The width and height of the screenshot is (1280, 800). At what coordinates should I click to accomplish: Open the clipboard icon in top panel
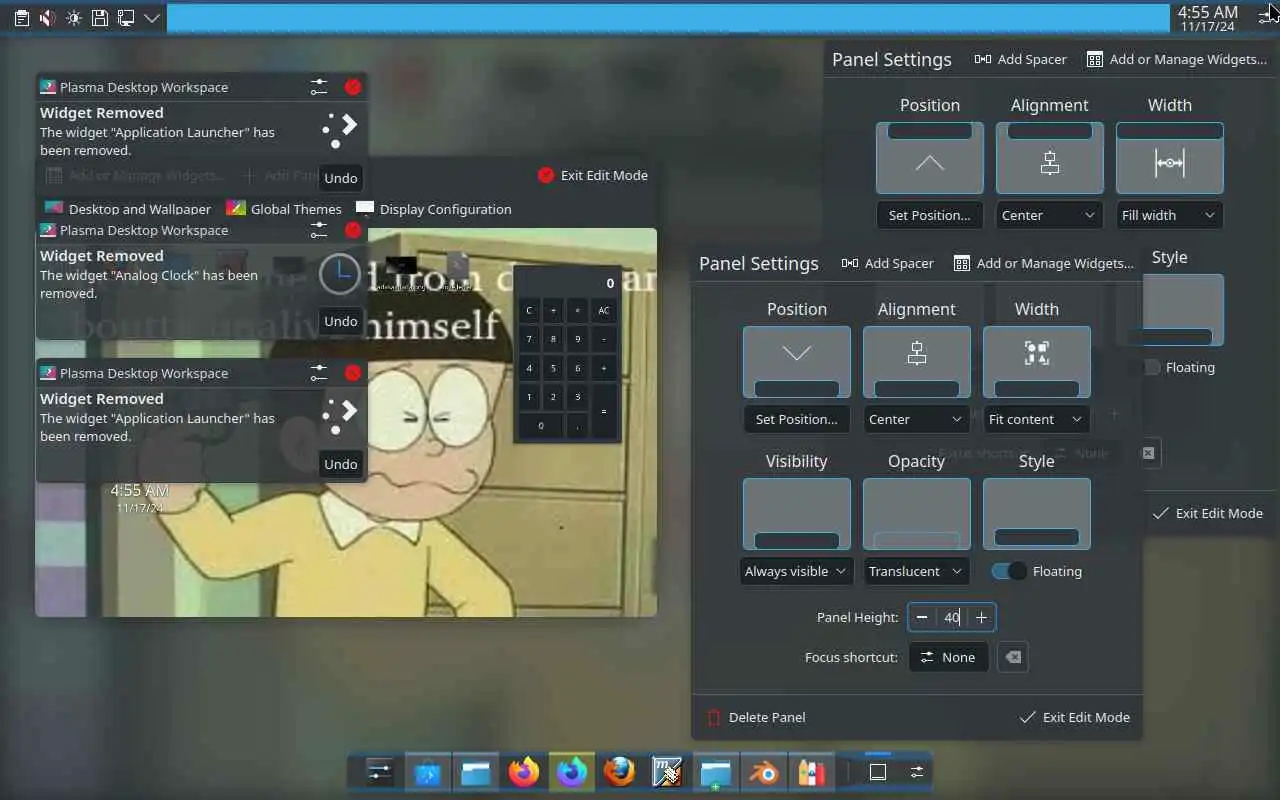point(21,18)
